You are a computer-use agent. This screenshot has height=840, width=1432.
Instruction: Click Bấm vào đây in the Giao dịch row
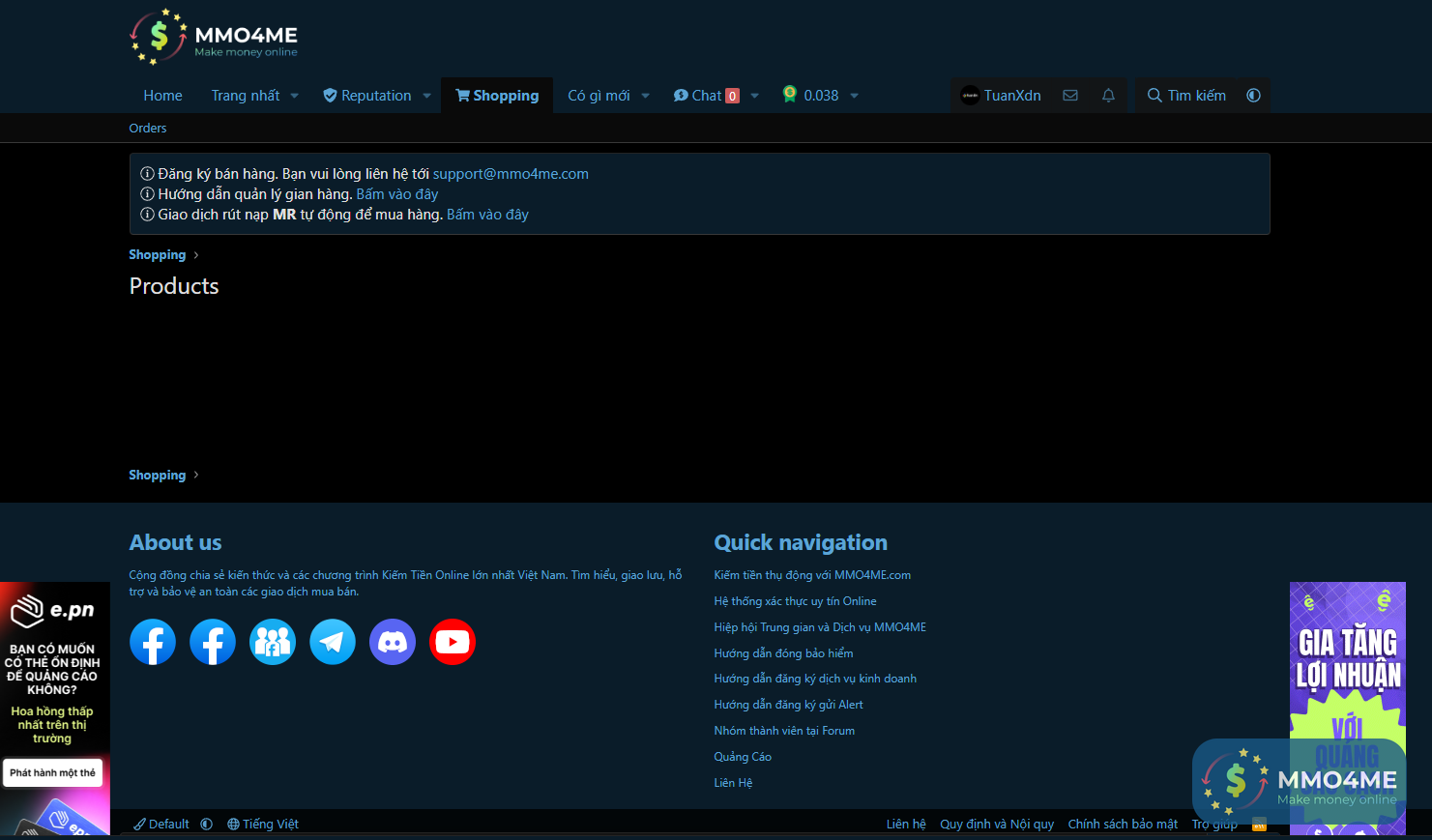pos(487,215)
